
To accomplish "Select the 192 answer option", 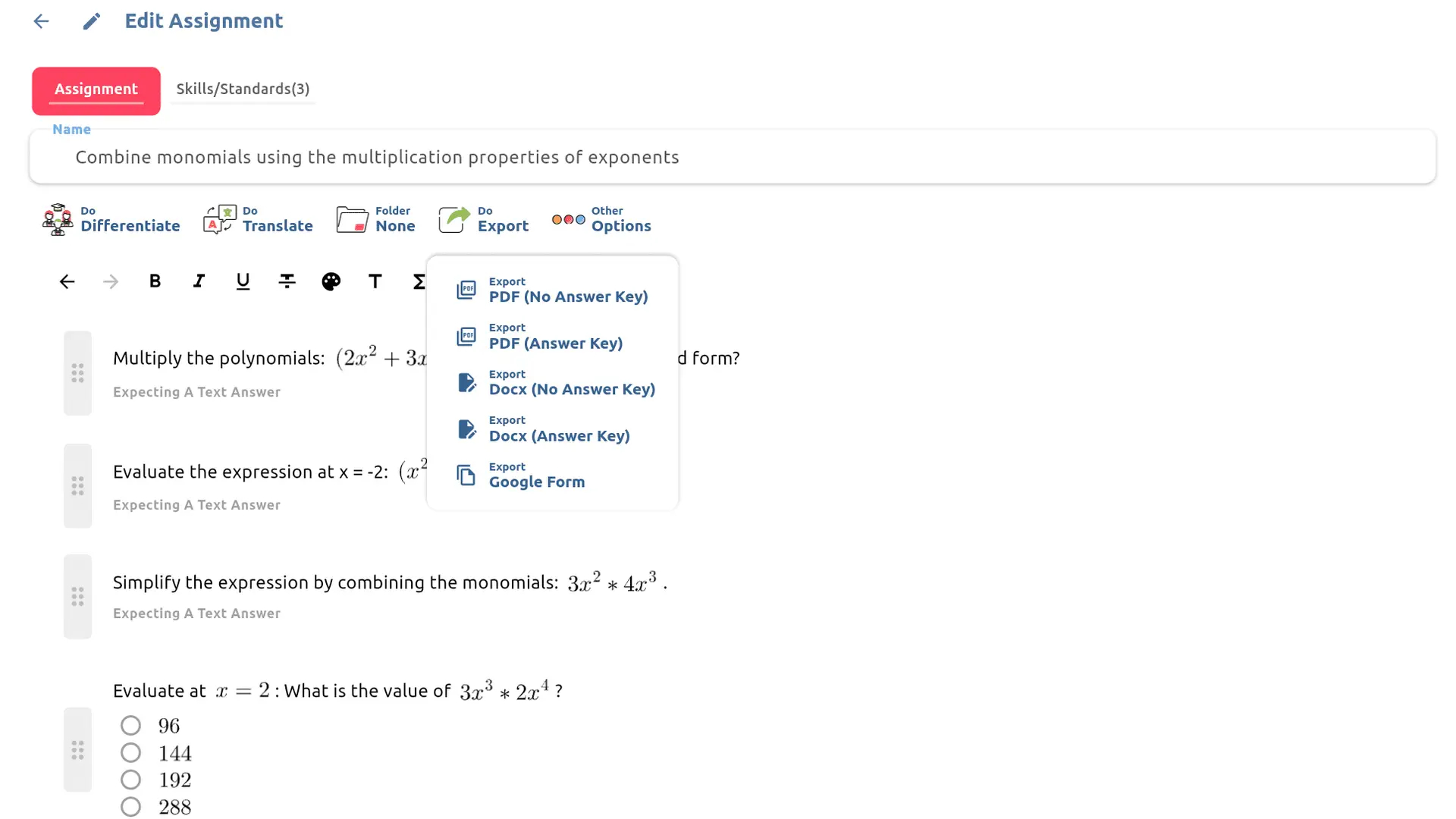I will click(x=130, y=780).
